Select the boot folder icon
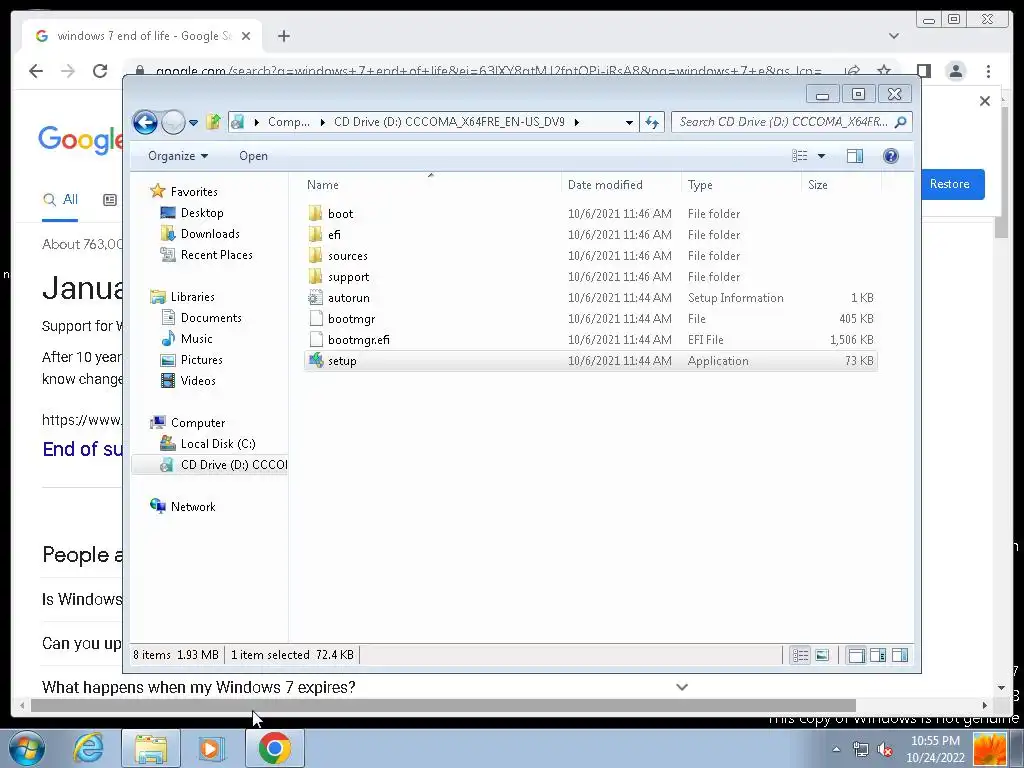Screen dimensions: 1024x768 click(x=315, y=214)
